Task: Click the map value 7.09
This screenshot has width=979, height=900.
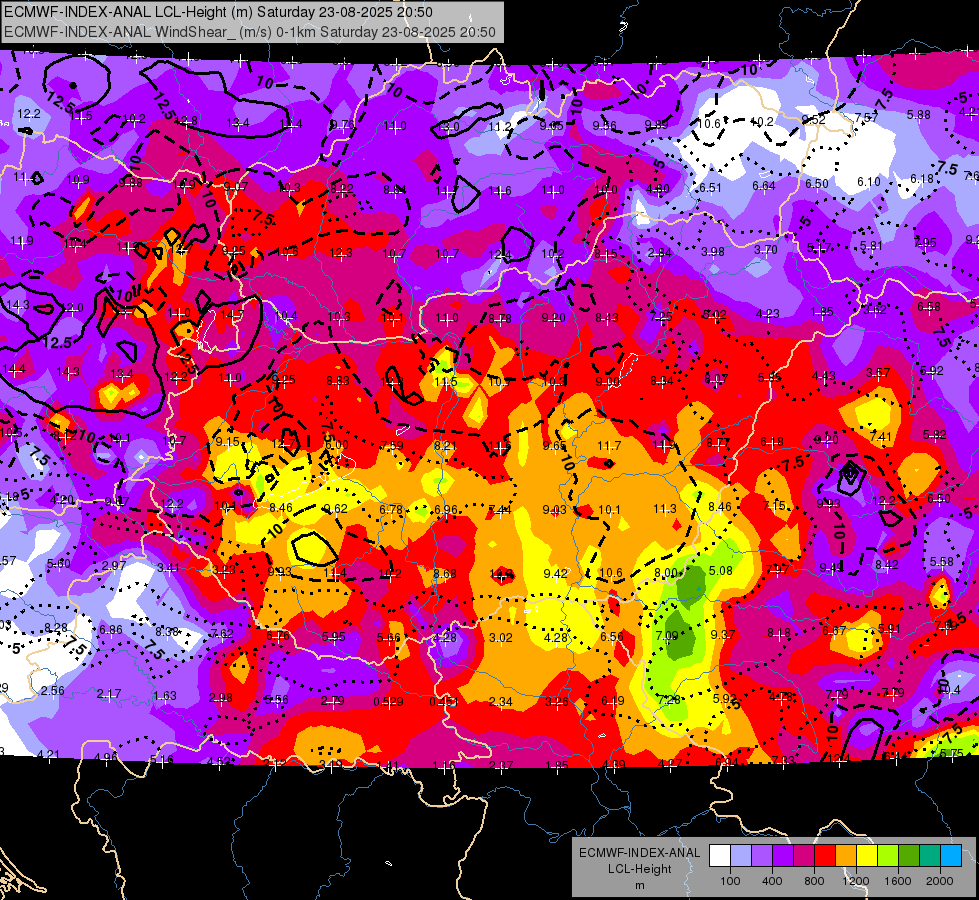Action: click(x=667, y=635)
